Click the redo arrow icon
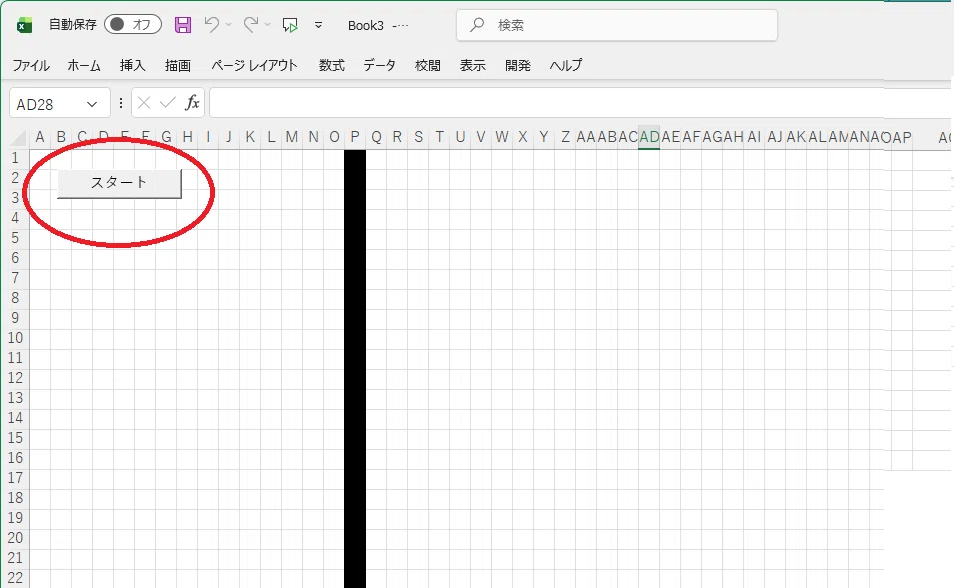Screen dimensions: 954x588 (251, 25)
